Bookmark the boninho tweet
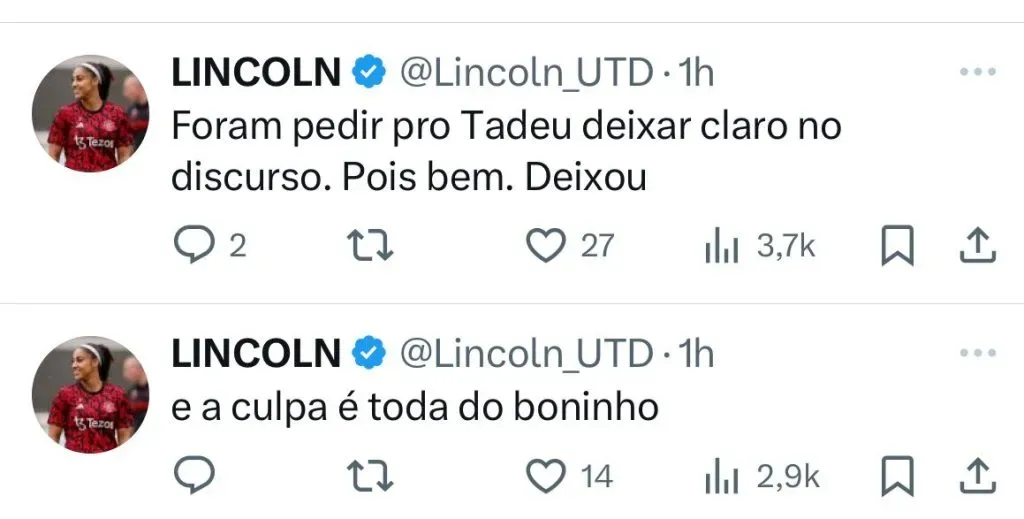This screenshot has height=519, width=1024. (x=897, y=476)
